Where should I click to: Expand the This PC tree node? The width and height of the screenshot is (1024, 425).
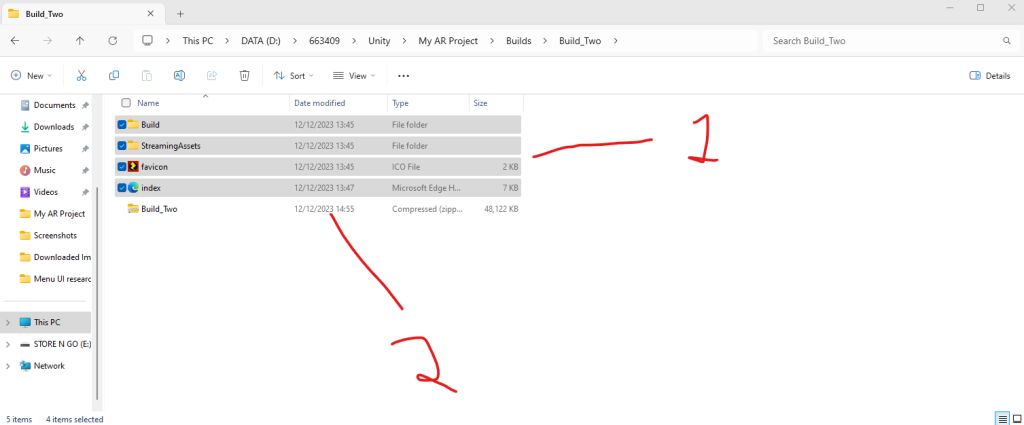tap(9, 322)
